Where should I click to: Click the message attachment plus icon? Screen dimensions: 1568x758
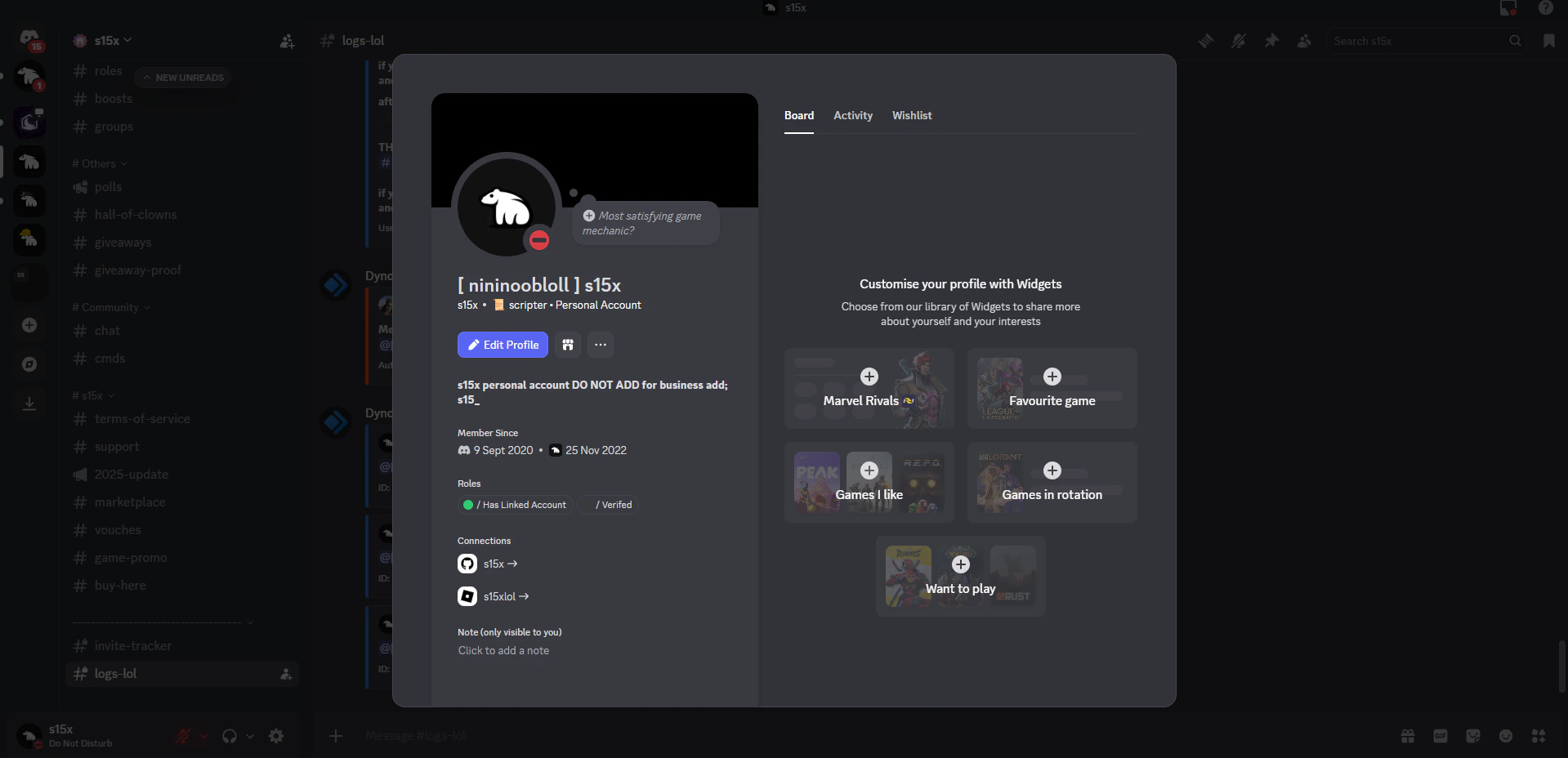point(336,736)
